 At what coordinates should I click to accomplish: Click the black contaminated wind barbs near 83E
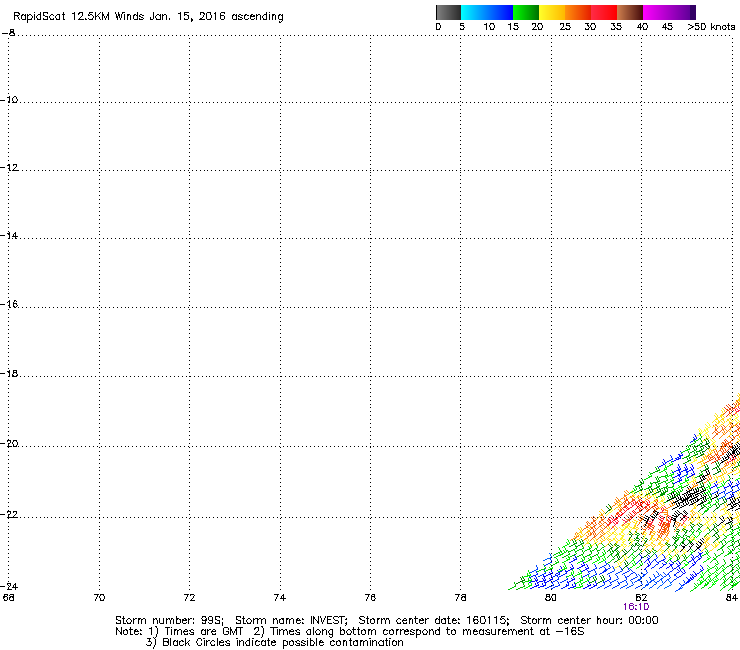click(688, 497)
